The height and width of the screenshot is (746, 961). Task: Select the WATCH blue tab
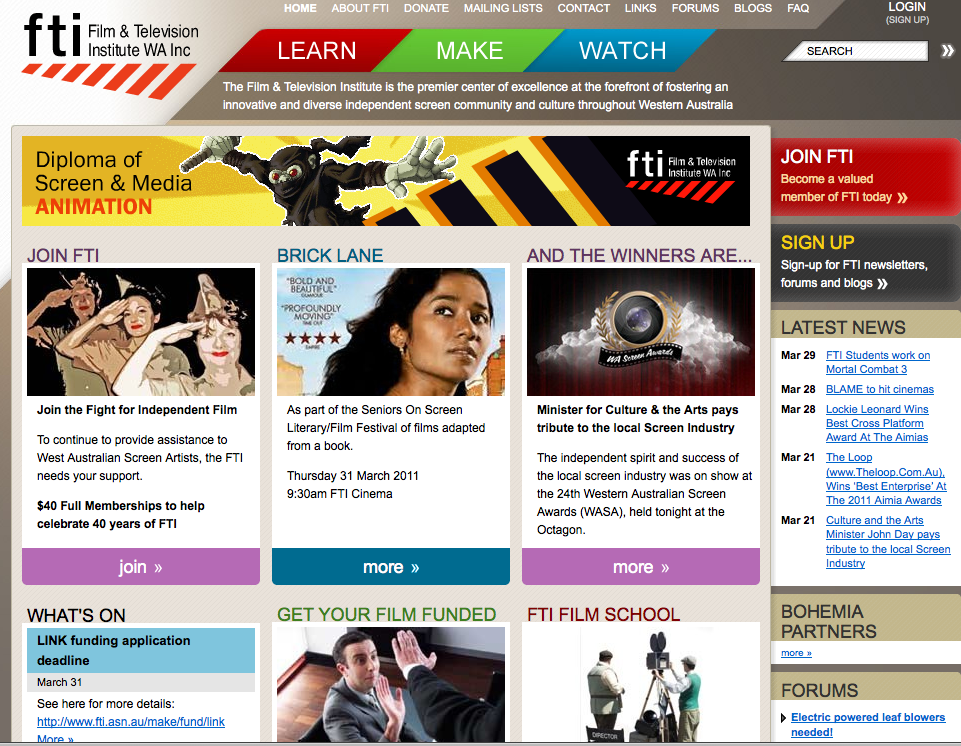pyautogui.click(x=622, y=51)
